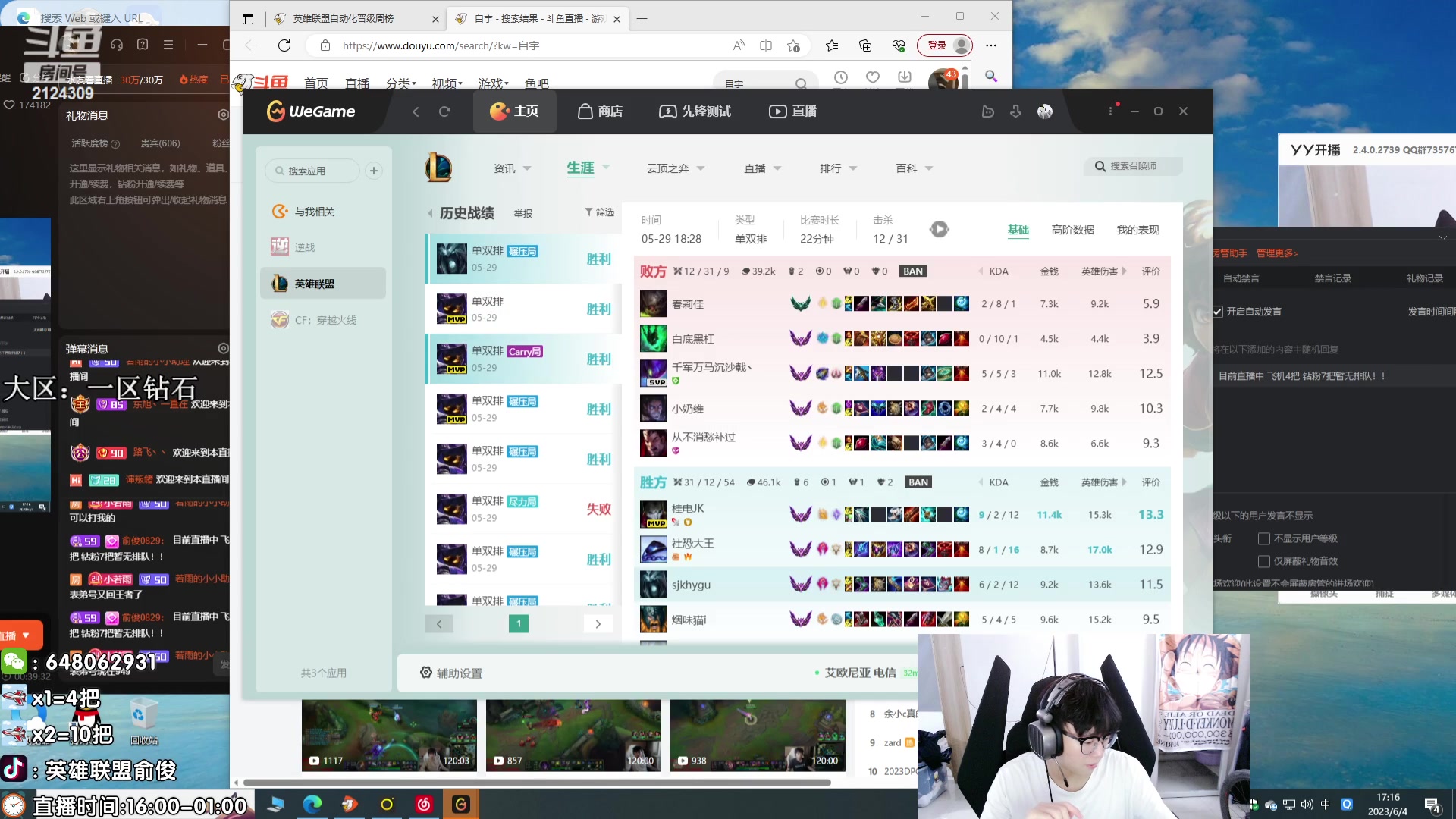Open the WeGame 主页 tab

(514, 111)
